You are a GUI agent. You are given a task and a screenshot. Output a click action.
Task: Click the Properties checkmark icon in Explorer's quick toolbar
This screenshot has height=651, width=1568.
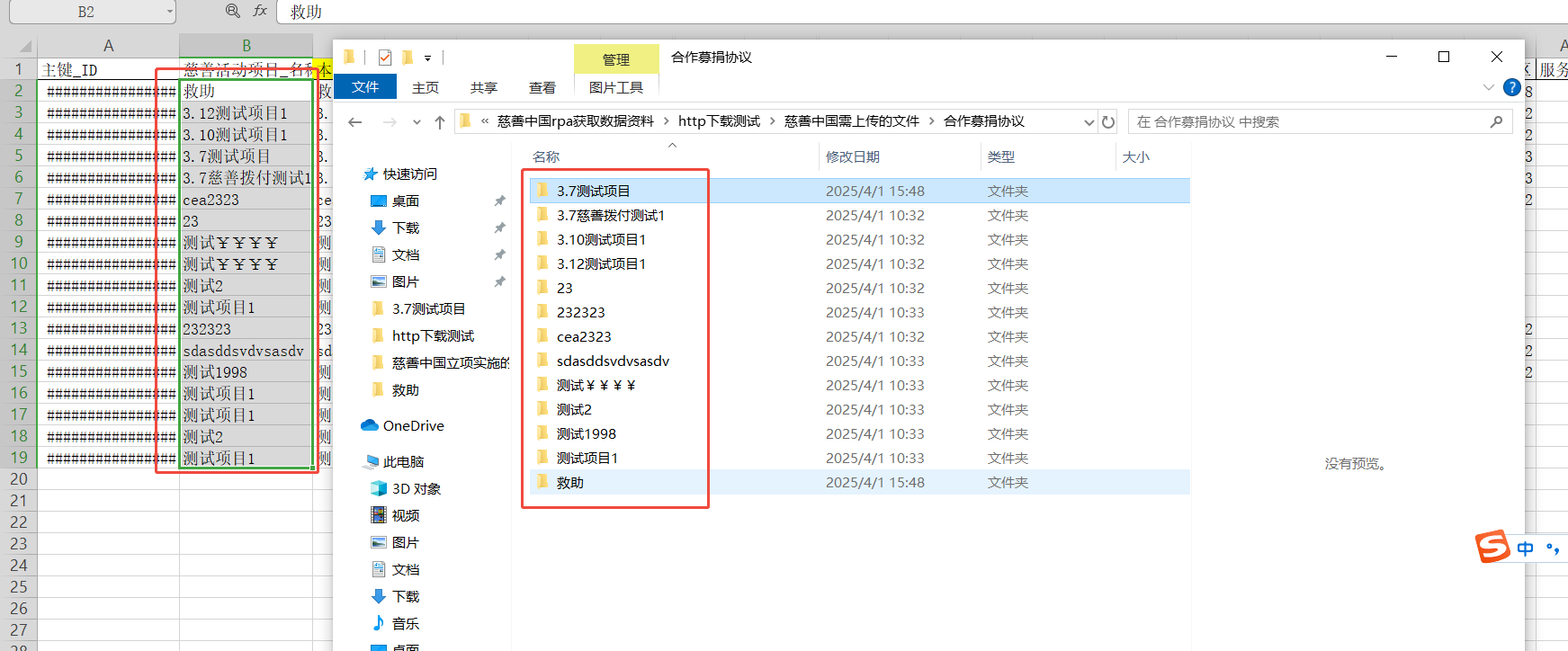pos(385,58)
